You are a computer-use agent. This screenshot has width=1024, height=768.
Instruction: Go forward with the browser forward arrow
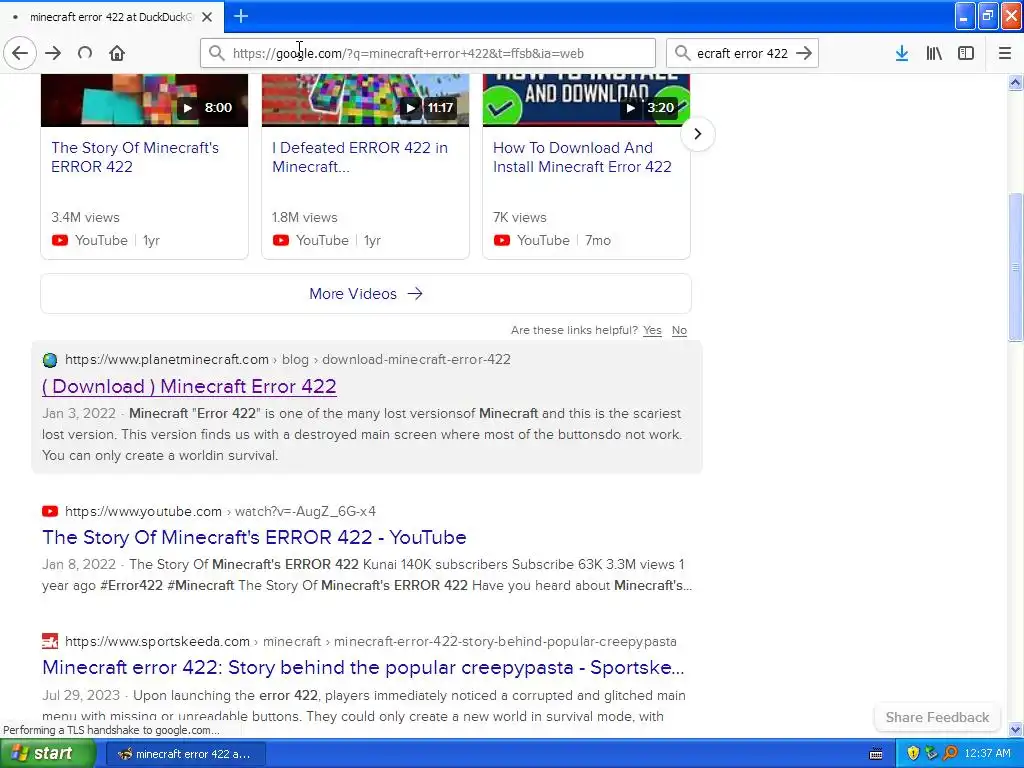pyautogui.click(x=53, y=53)
